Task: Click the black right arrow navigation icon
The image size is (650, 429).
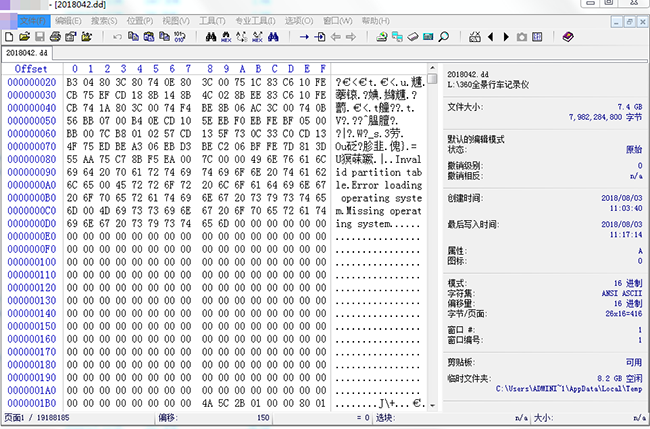Action: click(505, 37)
